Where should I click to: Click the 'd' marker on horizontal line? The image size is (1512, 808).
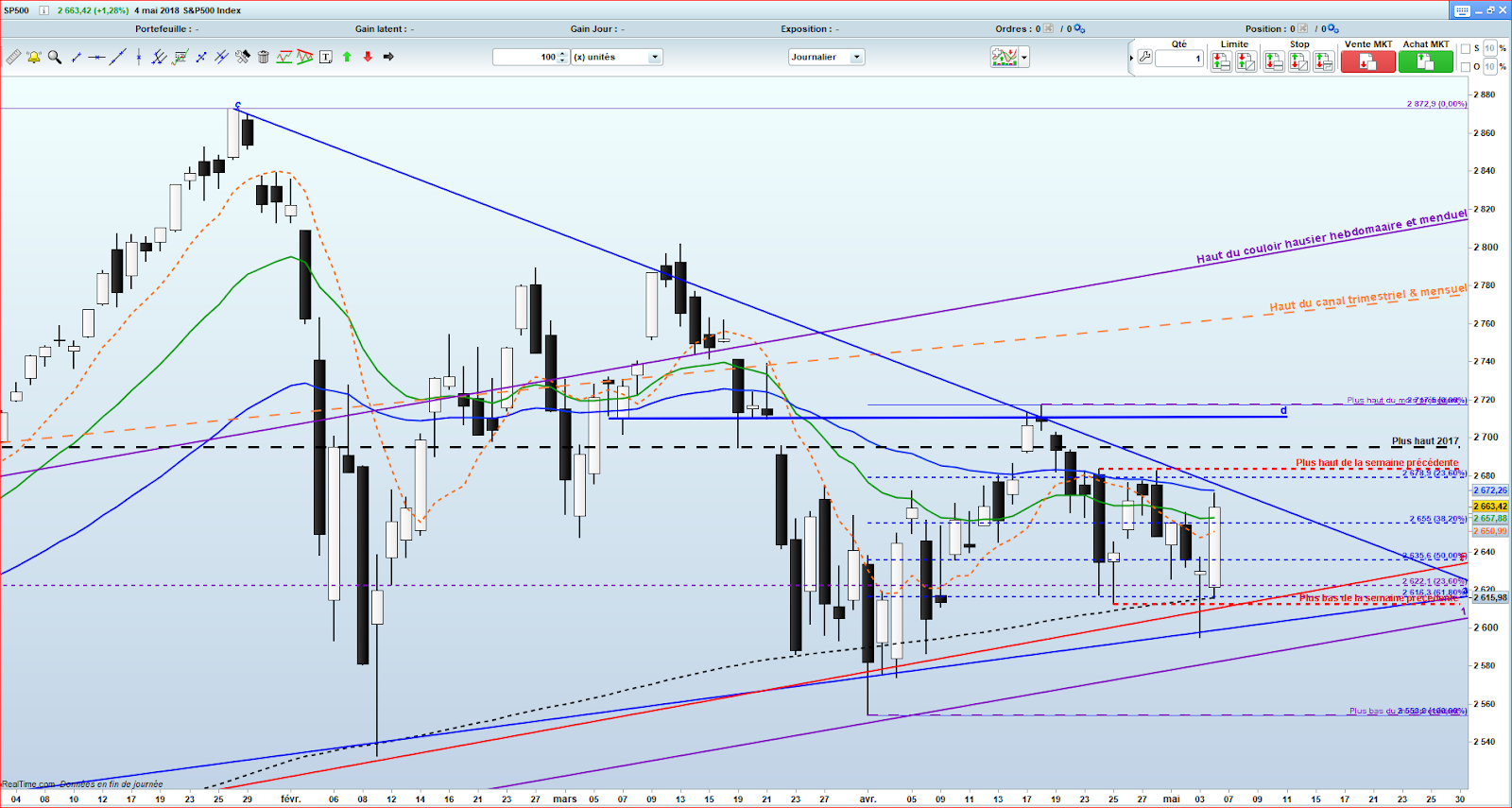click(1283, 410)
